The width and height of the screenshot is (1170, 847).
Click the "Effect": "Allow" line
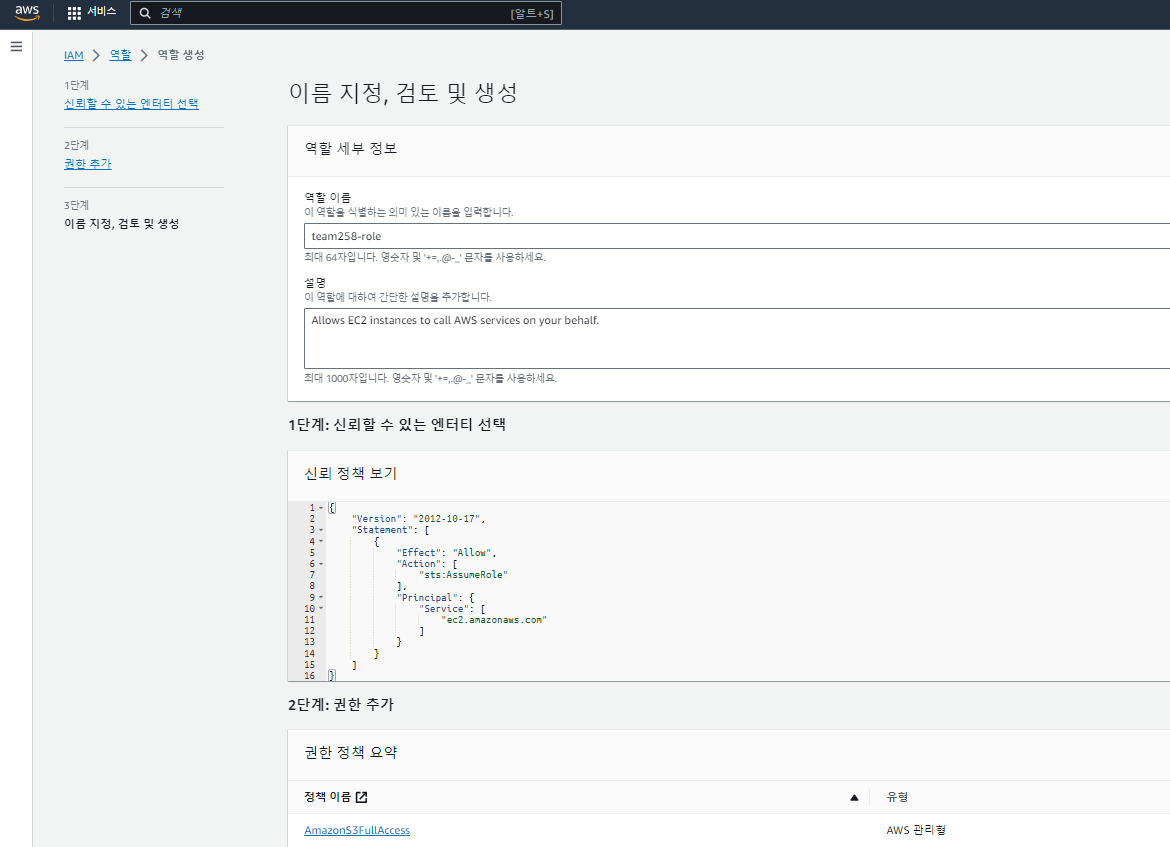tap(446, 553)
